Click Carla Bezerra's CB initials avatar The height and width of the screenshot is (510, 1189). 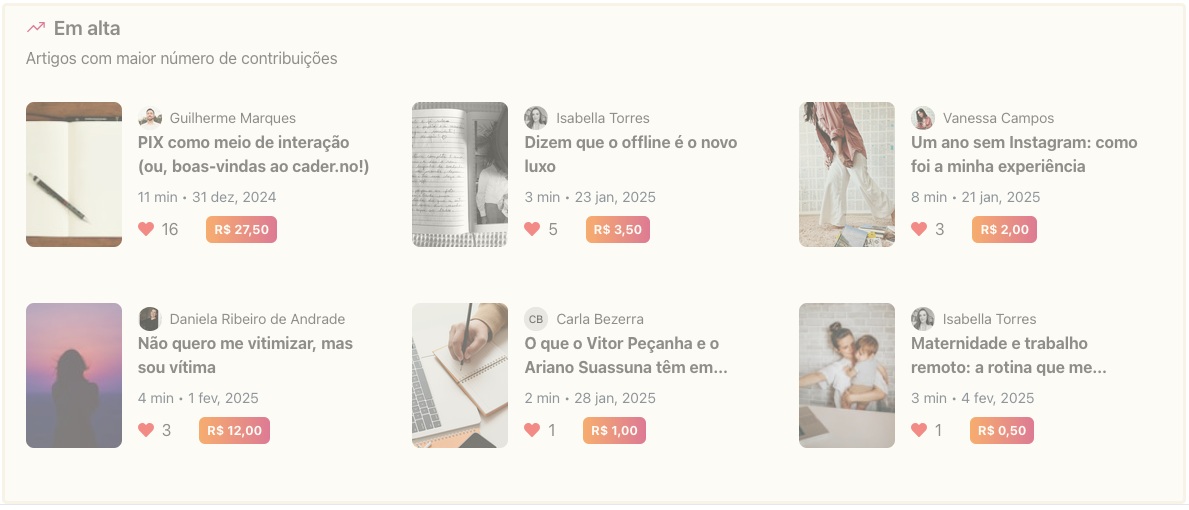[x=536, y=319]
